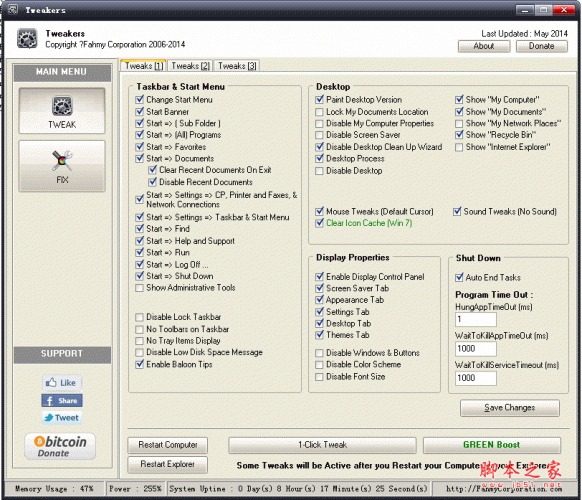Open the TWEAK section in main menu
582x500 pixels.
(62, 111)
